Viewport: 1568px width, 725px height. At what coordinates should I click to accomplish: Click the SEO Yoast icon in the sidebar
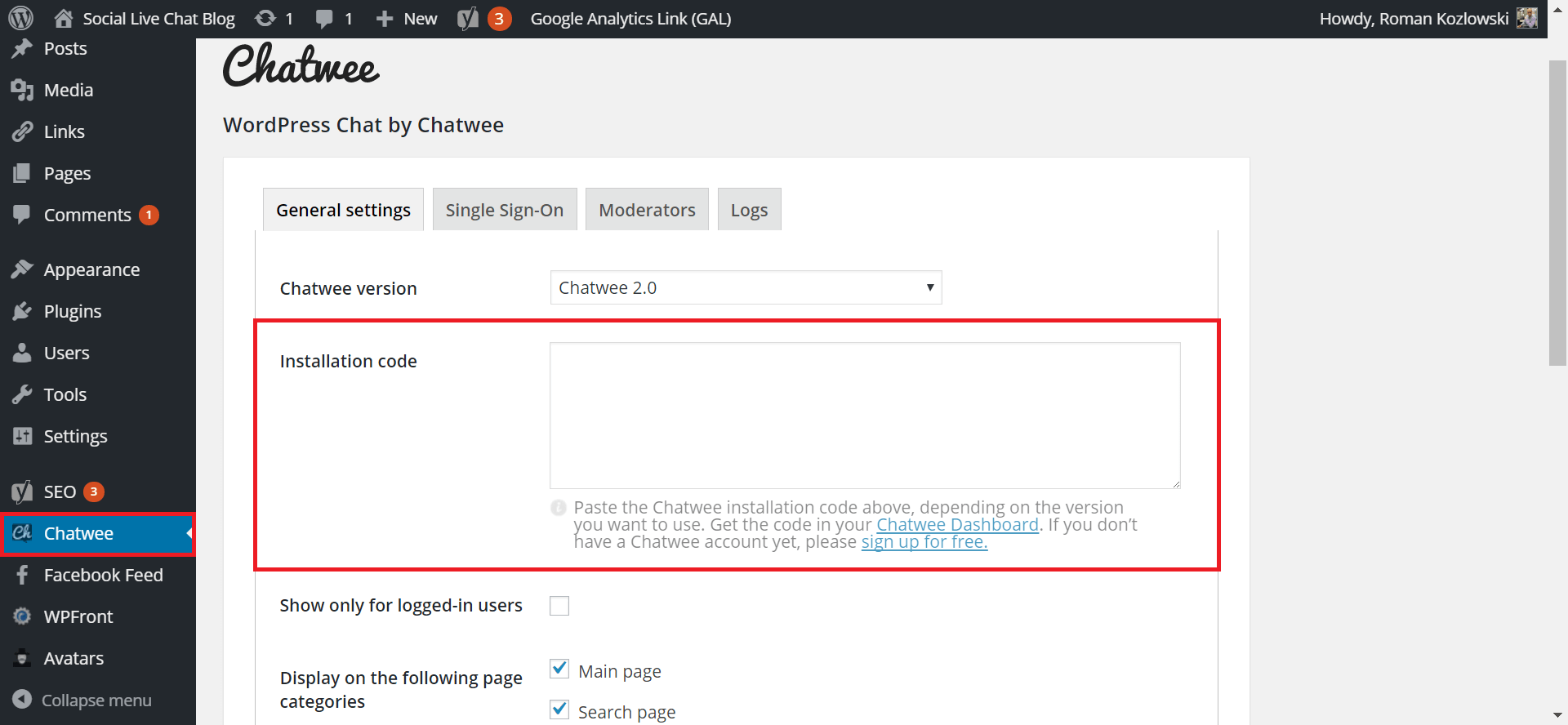point(22,491)
